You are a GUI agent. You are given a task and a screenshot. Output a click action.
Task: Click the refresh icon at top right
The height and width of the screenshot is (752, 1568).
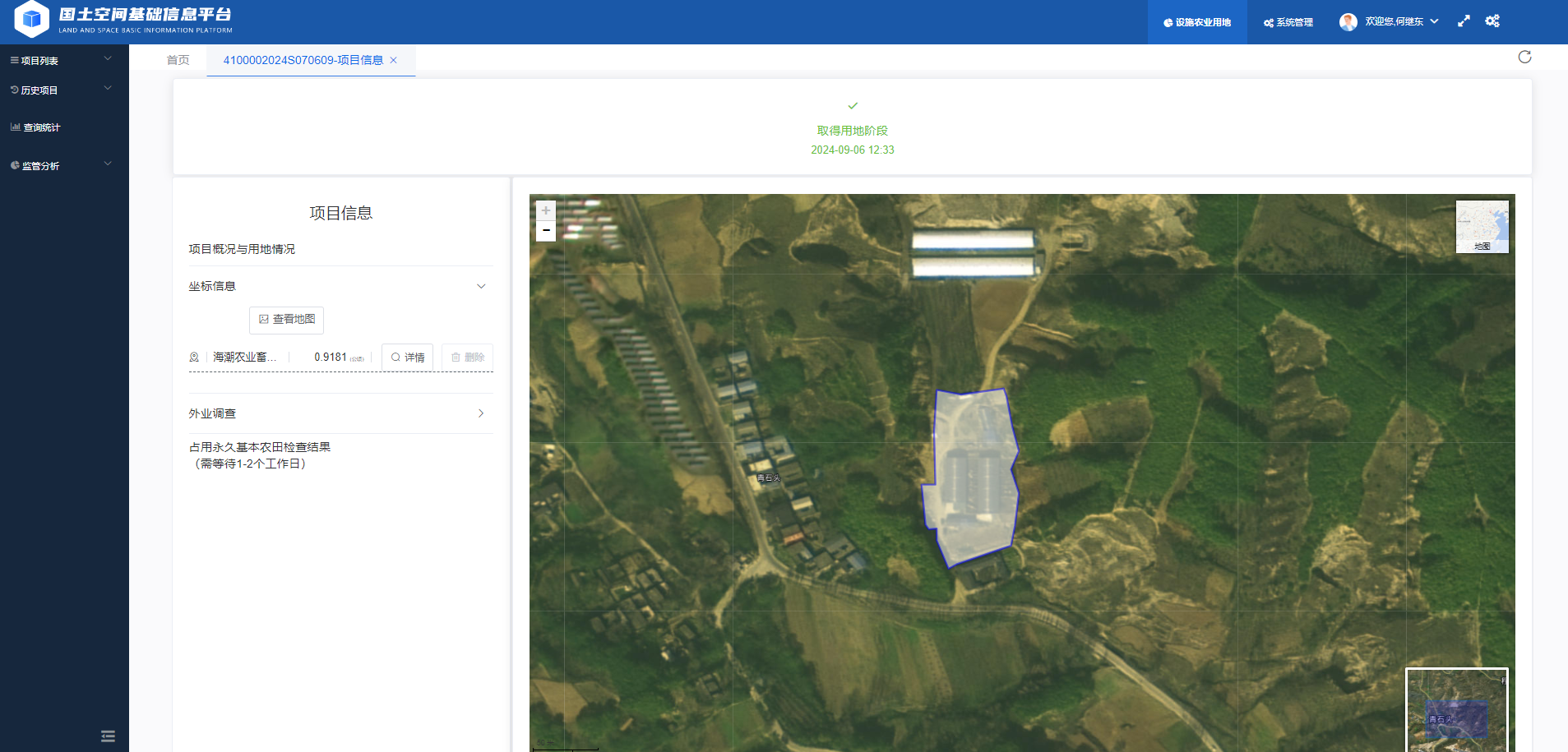pos(1524,57)
